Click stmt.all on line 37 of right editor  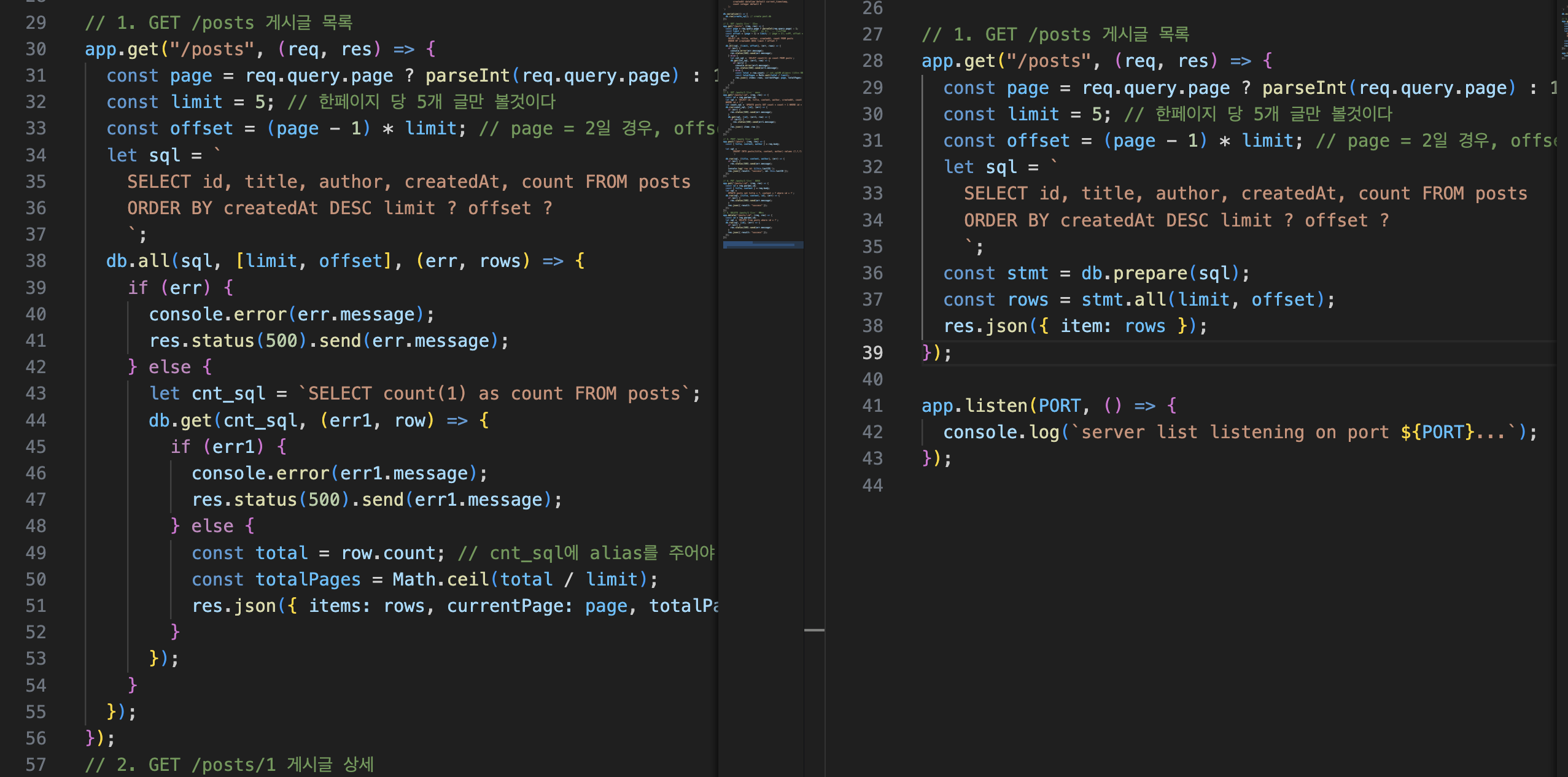[x=1123, y=300]
